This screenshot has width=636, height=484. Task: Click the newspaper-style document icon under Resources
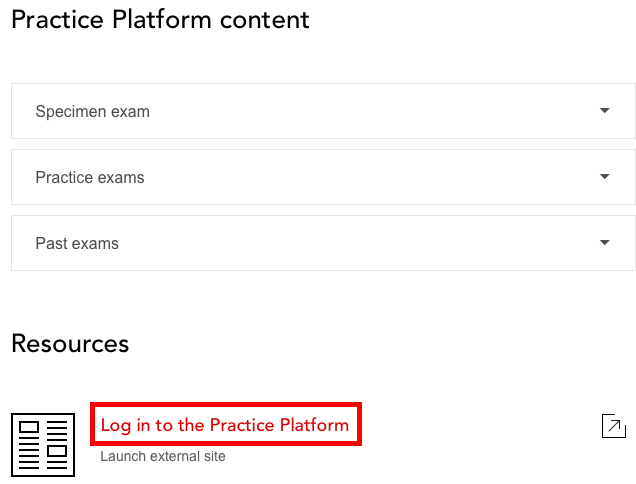click(43, 443)
